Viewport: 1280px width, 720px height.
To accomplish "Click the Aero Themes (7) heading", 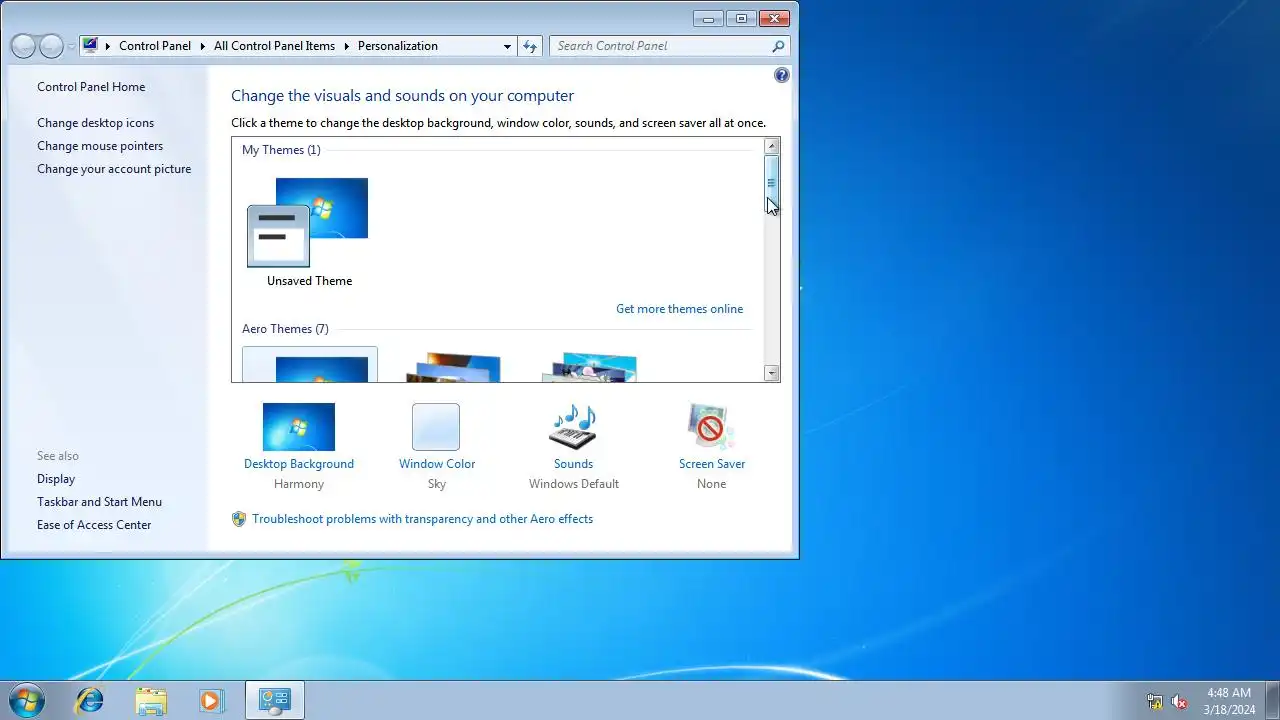I will pyautogui.click(x=285, y=329).
